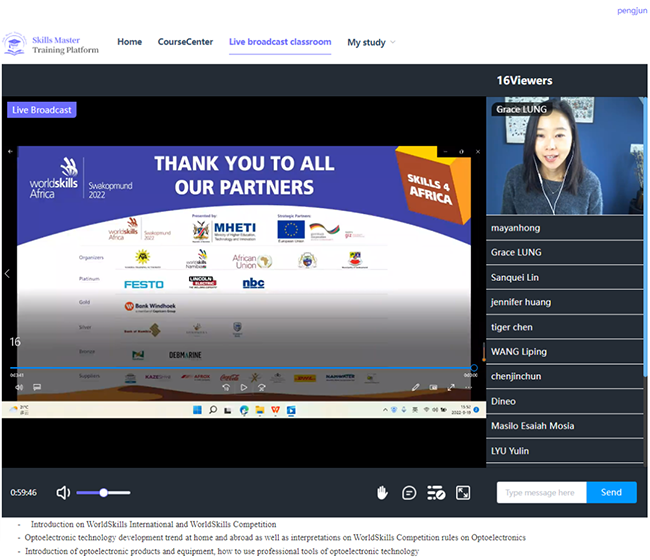Image resolution: width=650 pixels, height=560 pixels.
Task: Expand the My study dropdown
Action: [371, 42]
